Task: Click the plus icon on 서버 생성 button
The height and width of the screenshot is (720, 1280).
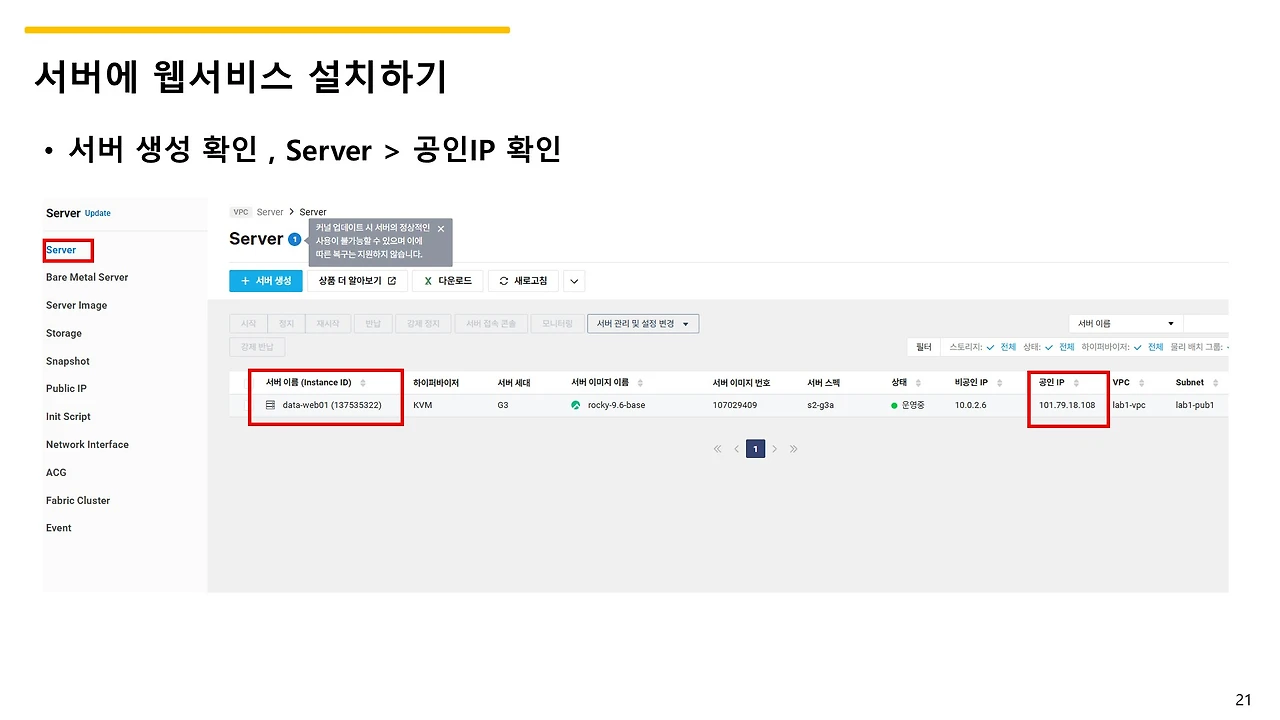Action: pyautogui.click(x=245, y=281)
